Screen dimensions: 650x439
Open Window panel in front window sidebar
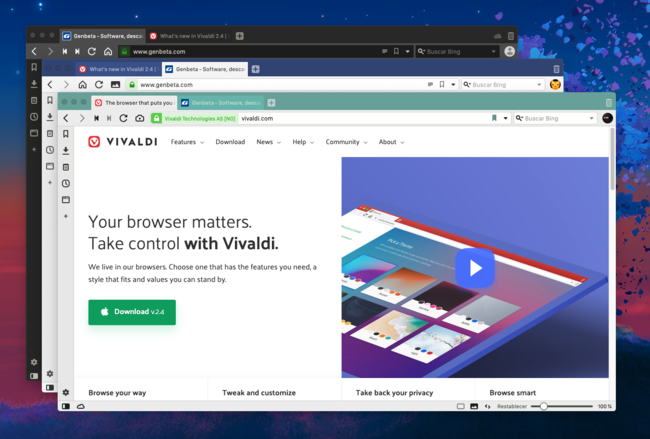(65, 200)
